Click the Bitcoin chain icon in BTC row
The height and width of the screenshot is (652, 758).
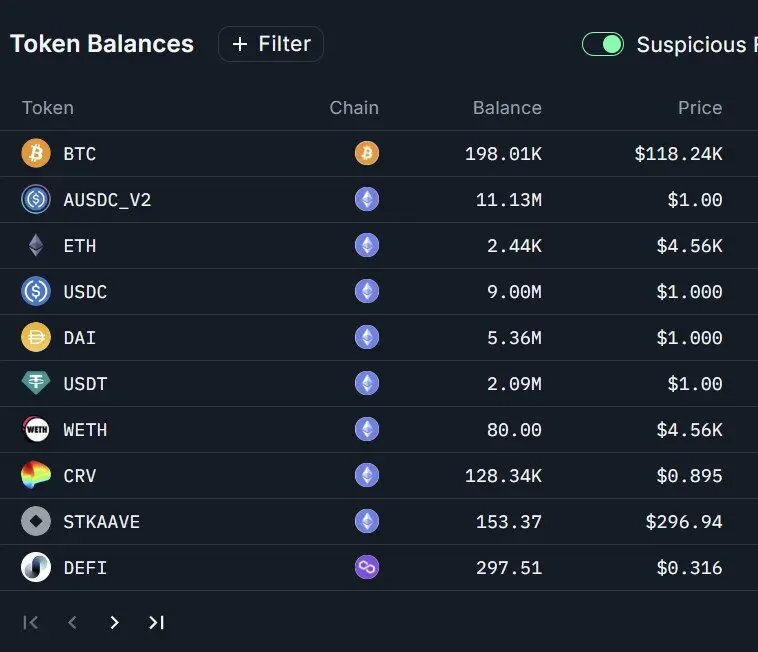coord(367,153)
